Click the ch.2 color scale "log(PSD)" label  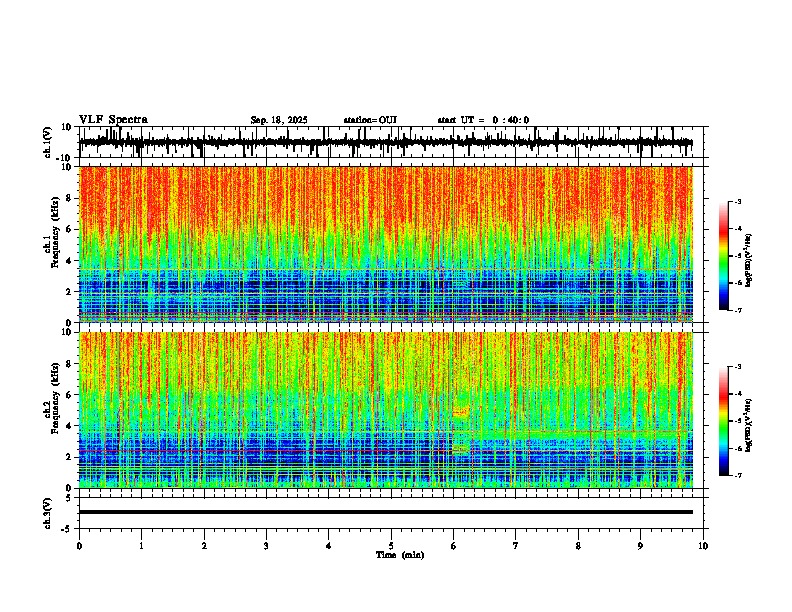pyautogui.click(x=749, y=425)
